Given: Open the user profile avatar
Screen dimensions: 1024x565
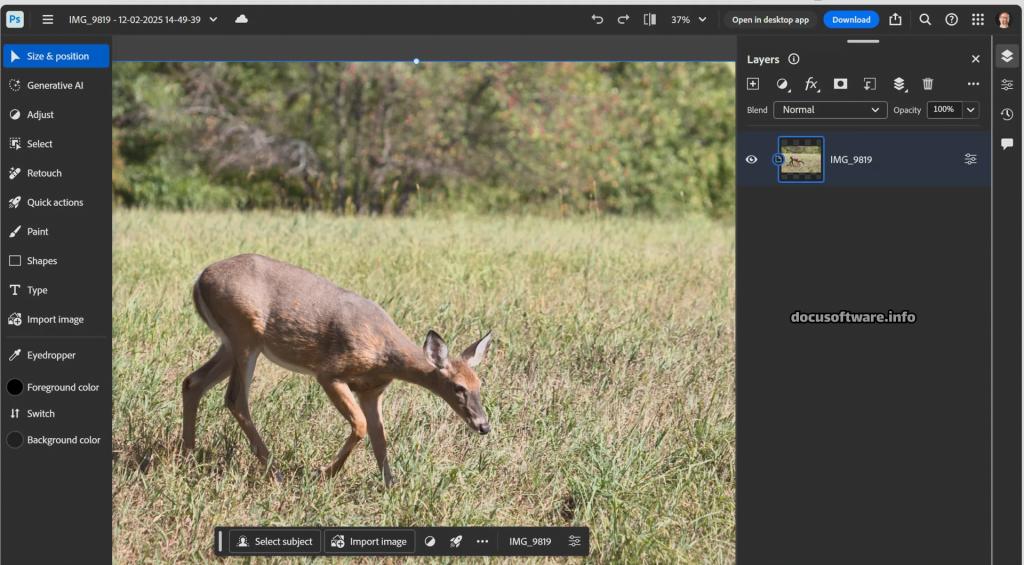Looking at the screenshot, I should (x=1004, y=20).
